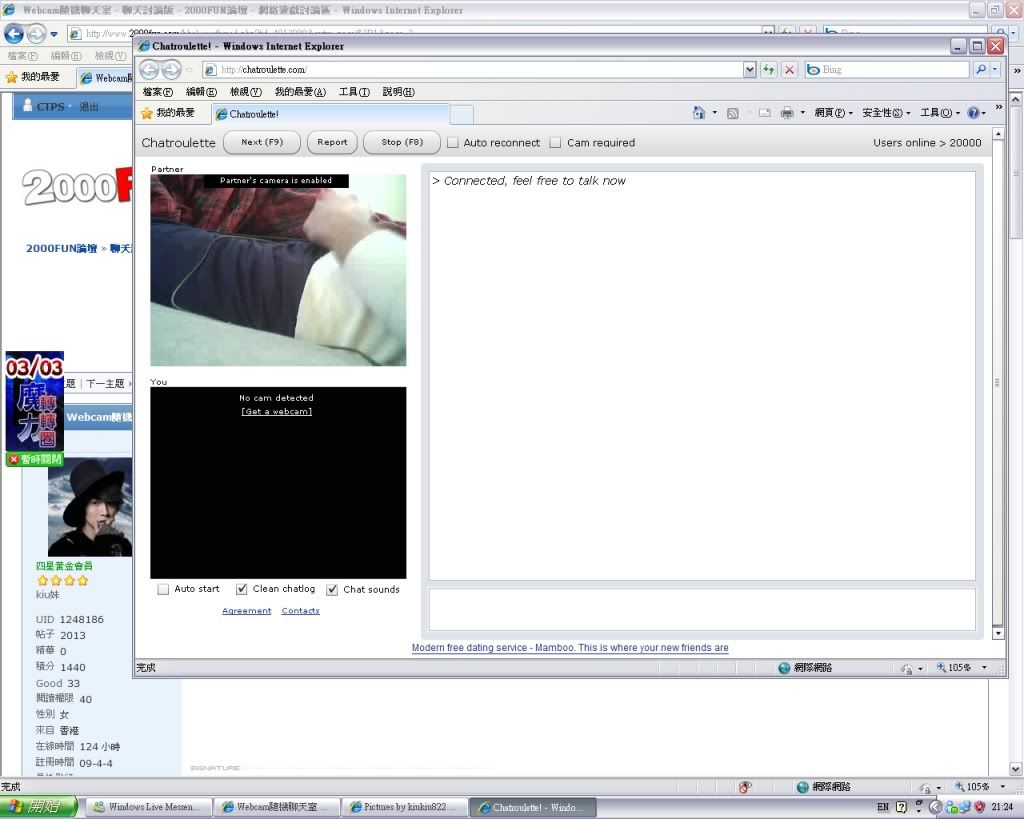Screen dimensions: 1024x819
Task: Check the Cam required checkbox
Action: pos(556,143)
